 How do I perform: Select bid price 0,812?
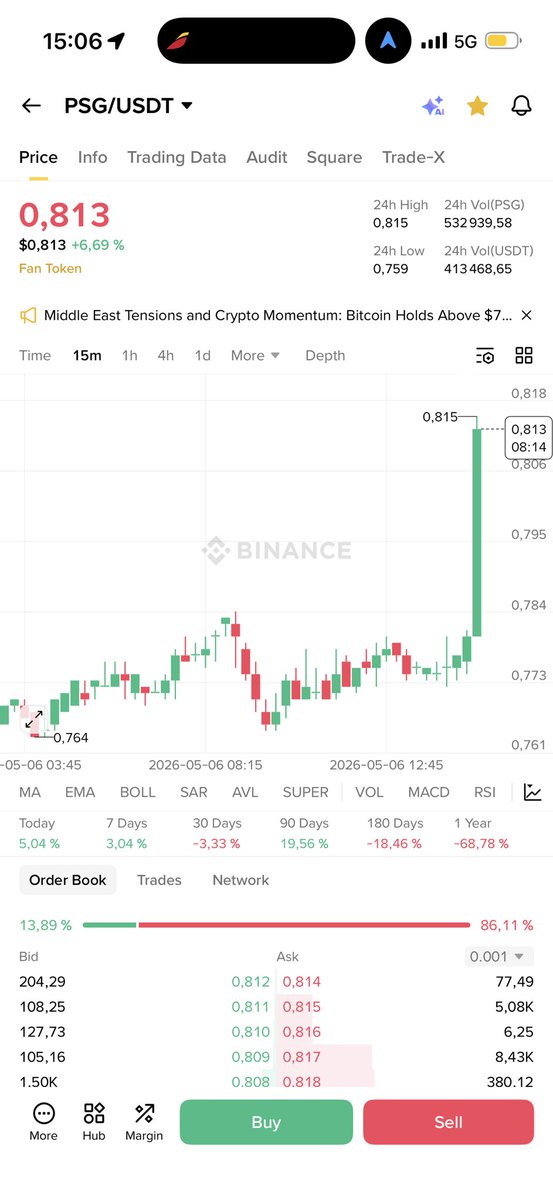251,982
